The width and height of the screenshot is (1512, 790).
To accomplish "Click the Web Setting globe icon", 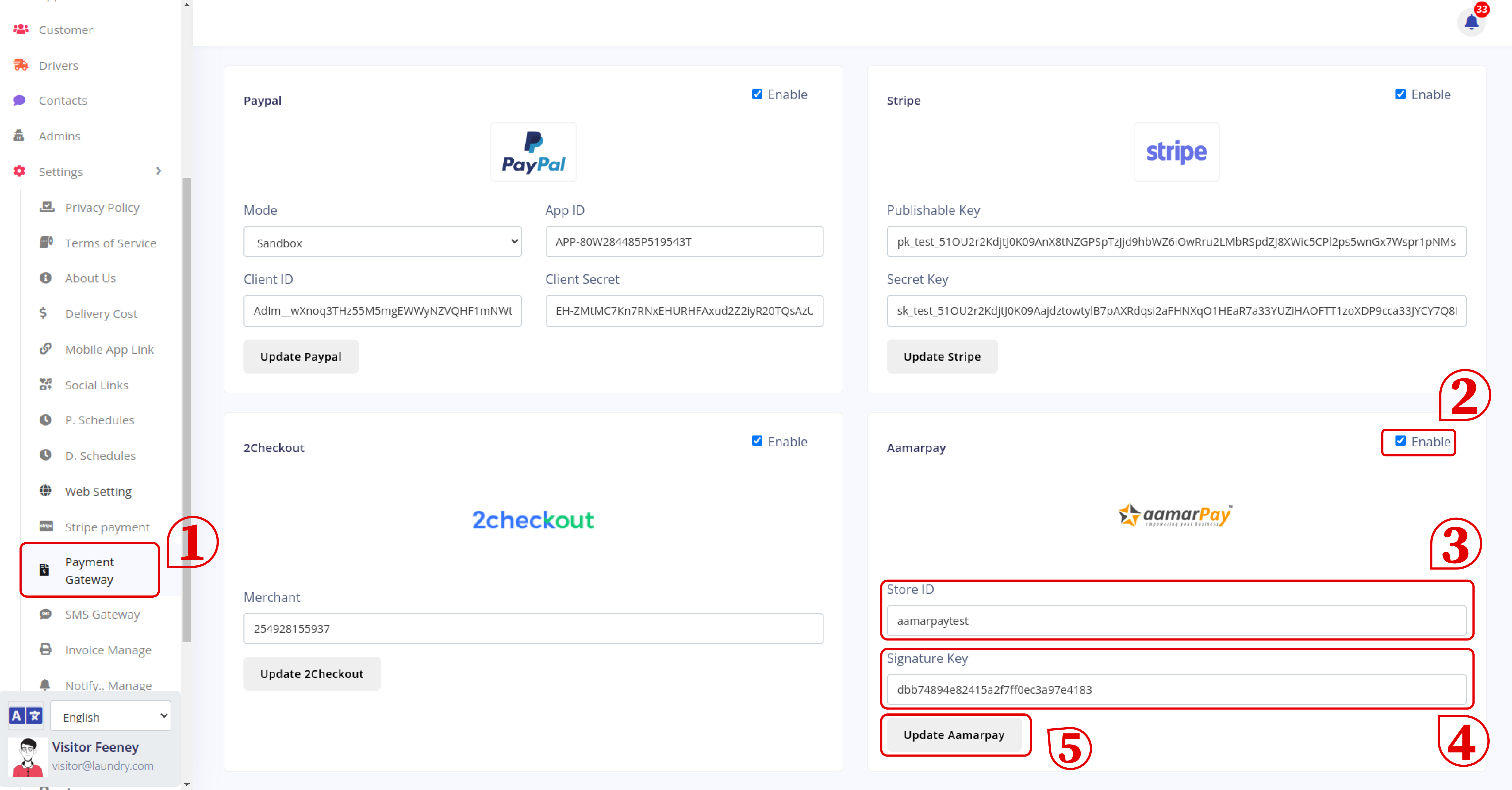I will coord(46,491).
